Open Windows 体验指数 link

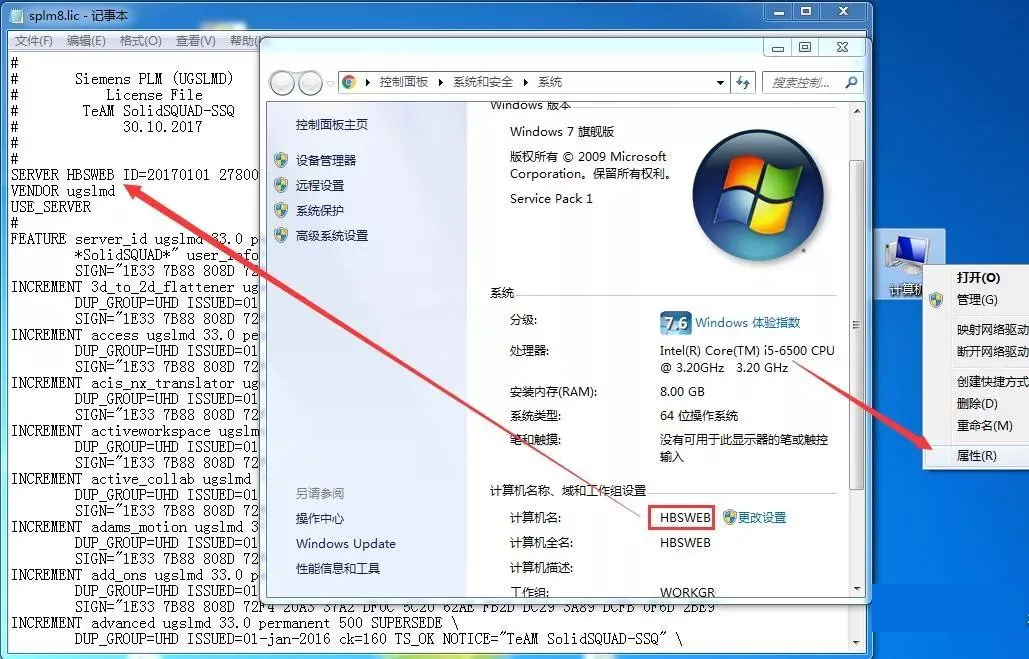tap(747, 322)
